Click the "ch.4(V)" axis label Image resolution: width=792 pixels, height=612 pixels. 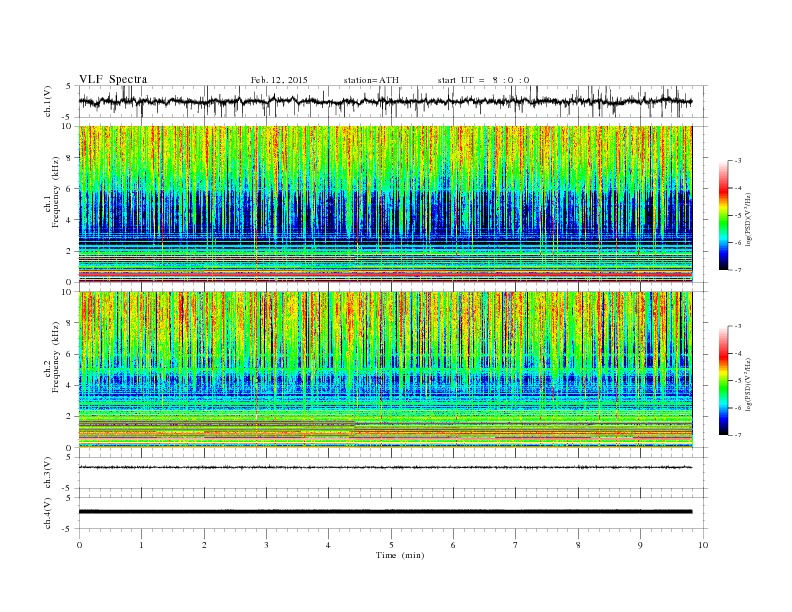[48, 513]
